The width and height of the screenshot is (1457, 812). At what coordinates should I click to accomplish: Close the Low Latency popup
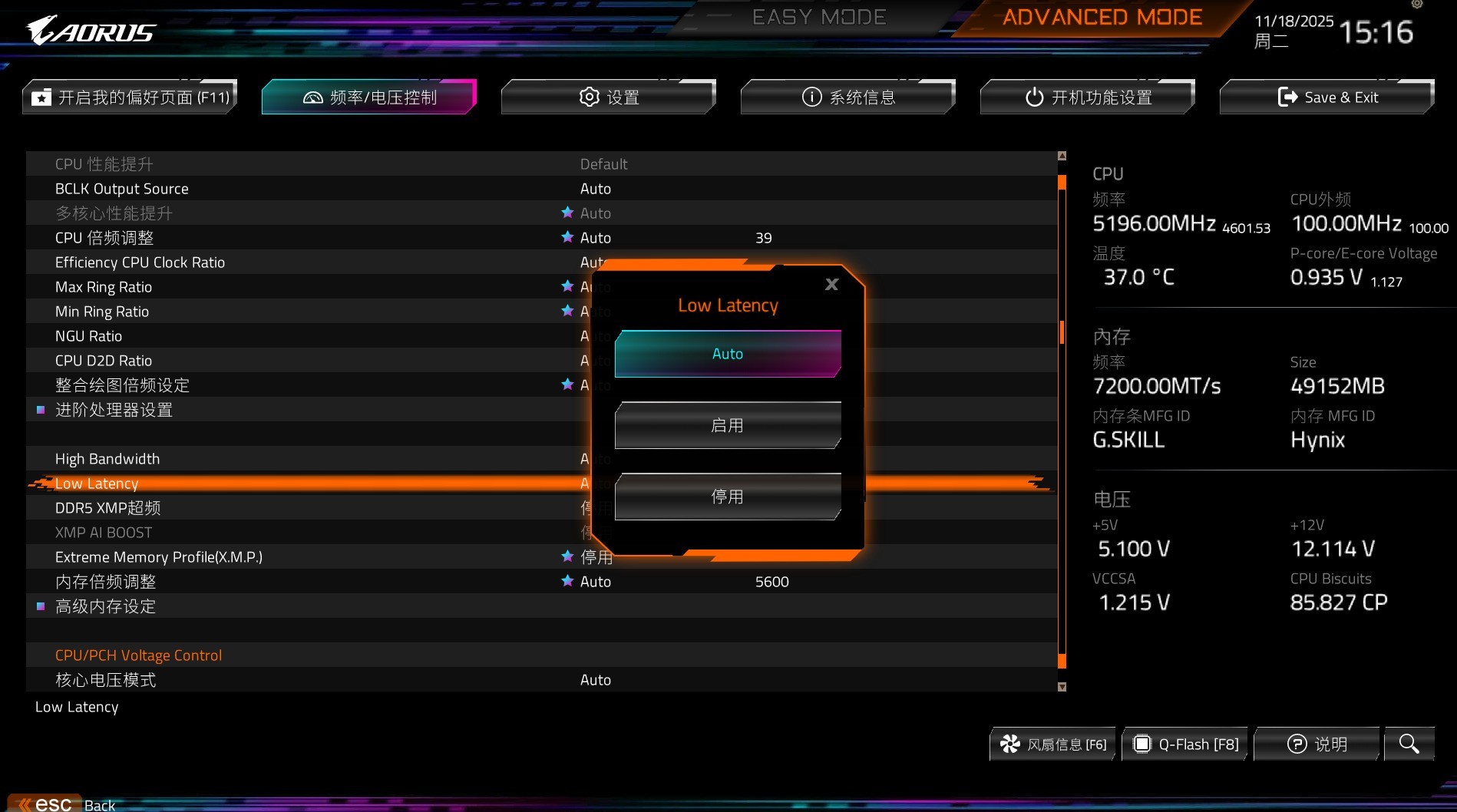point(831,284)
